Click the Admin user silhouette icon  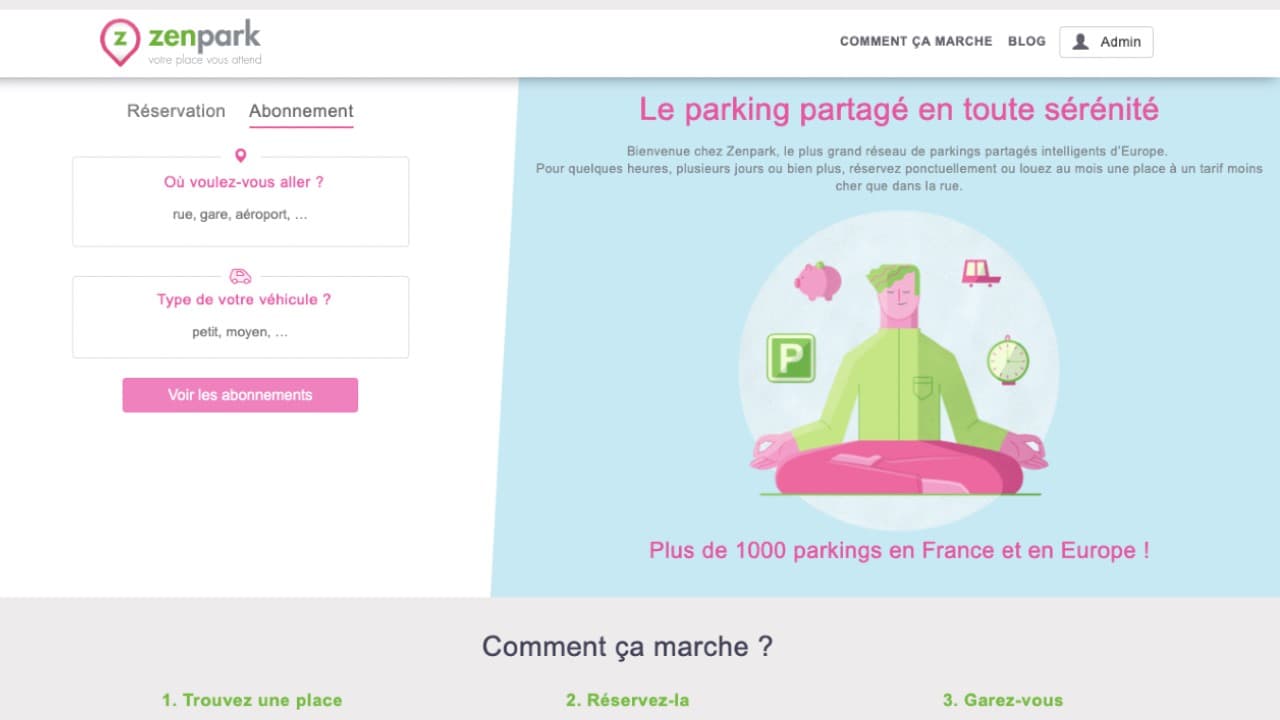pos(1080,42)
